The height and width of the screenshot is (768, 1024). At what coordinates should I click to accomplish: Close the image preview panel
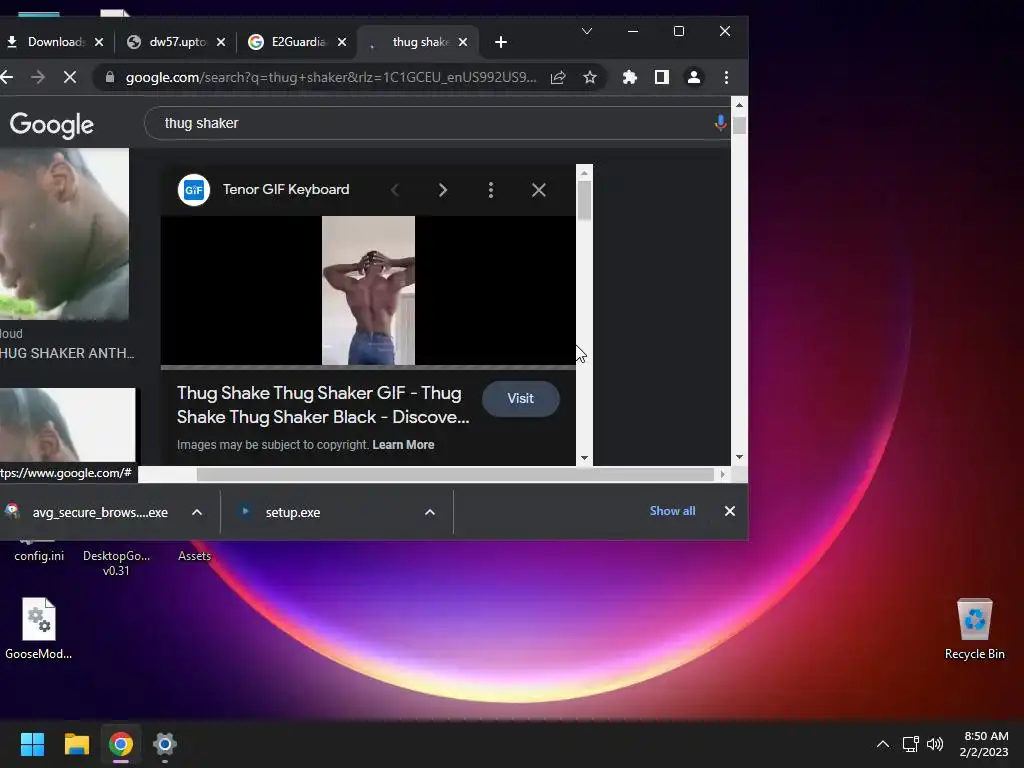click(539, 190)
